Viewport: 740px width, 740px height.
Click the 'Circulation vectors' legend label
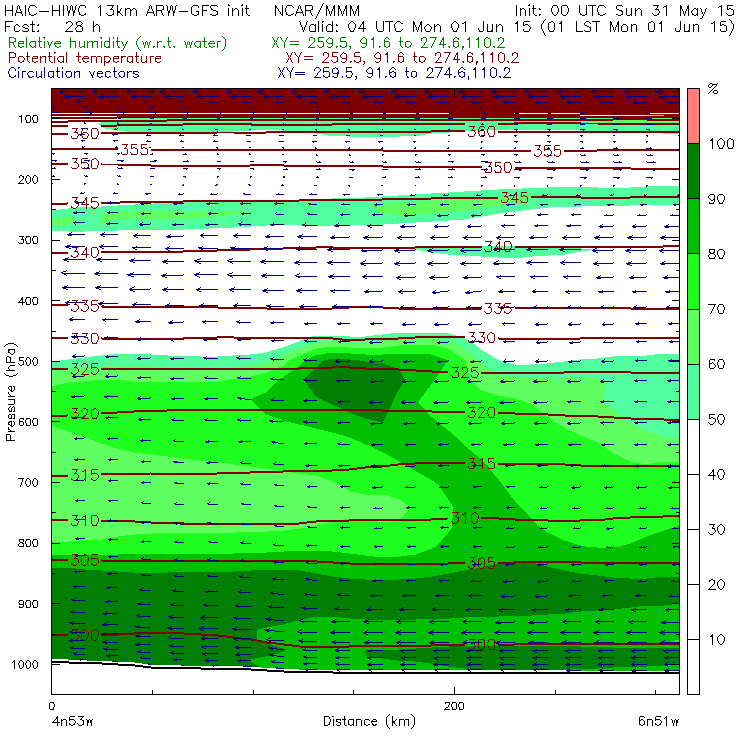click(73, 73)
